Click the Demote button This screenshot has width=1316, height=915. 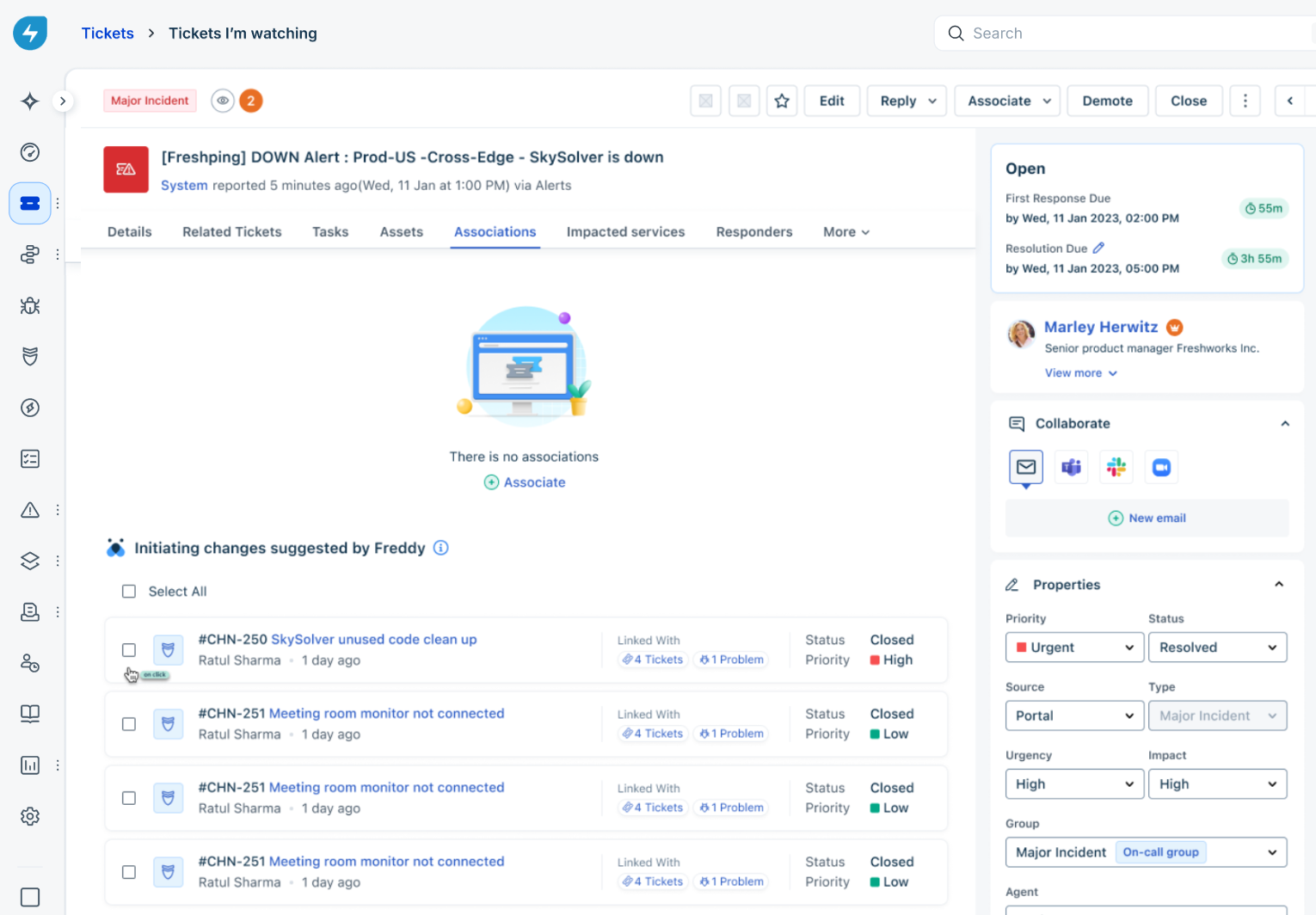[x=1108, y=101]
